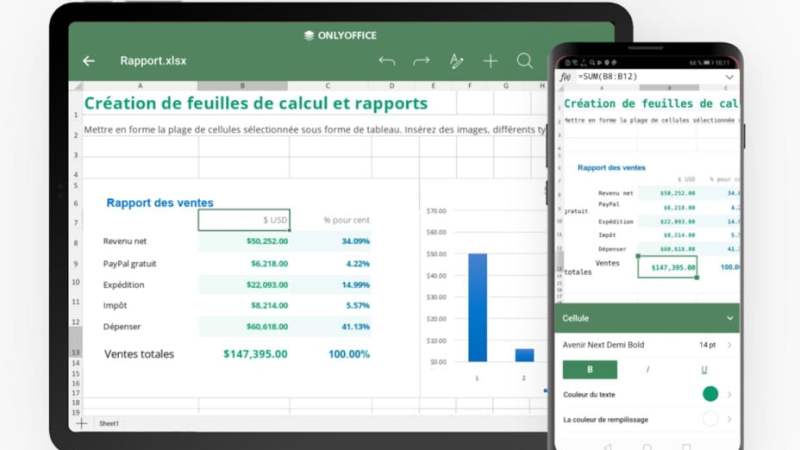This screenshot has width=800, height=450.
Task: Click the $147,395.00 total cell on the tablet
Action: pos(255,354)
